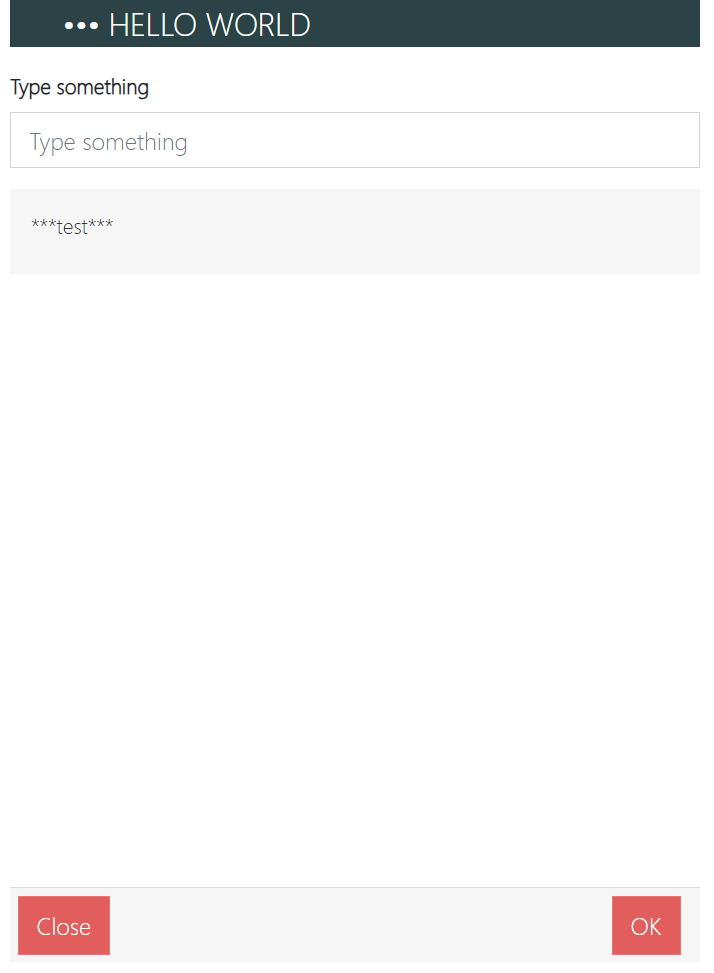Click the word test in the output box

[72, 227]
